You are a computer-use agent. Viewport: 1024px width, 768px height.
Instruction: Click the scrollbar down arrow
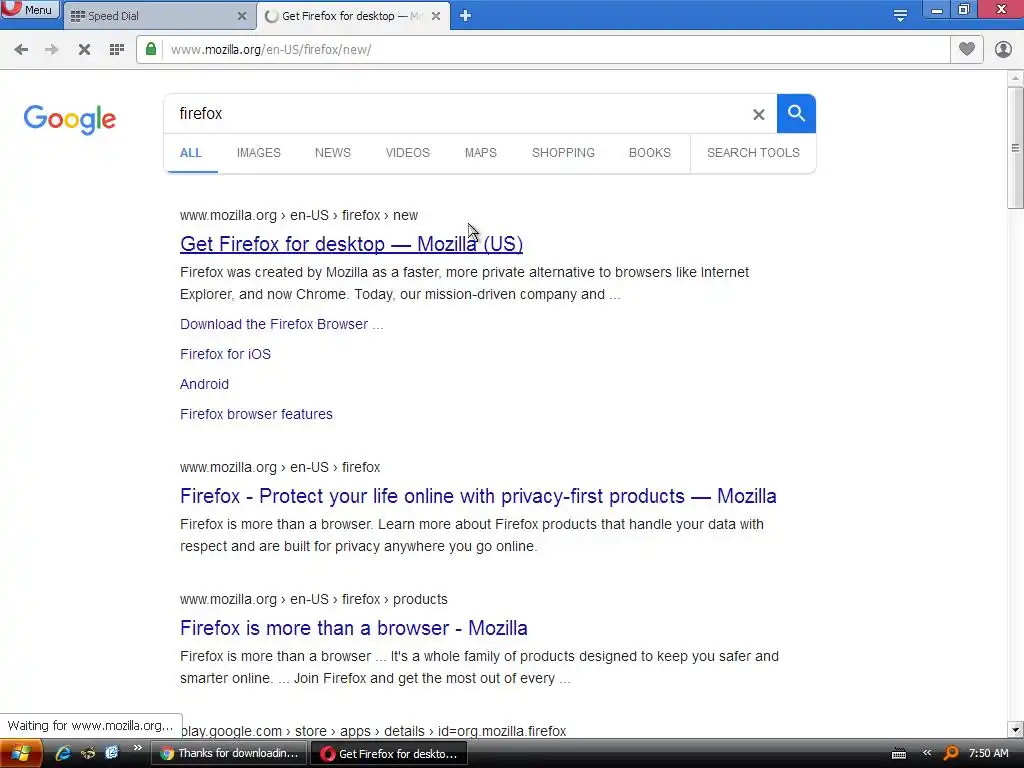click(1015, 729)
